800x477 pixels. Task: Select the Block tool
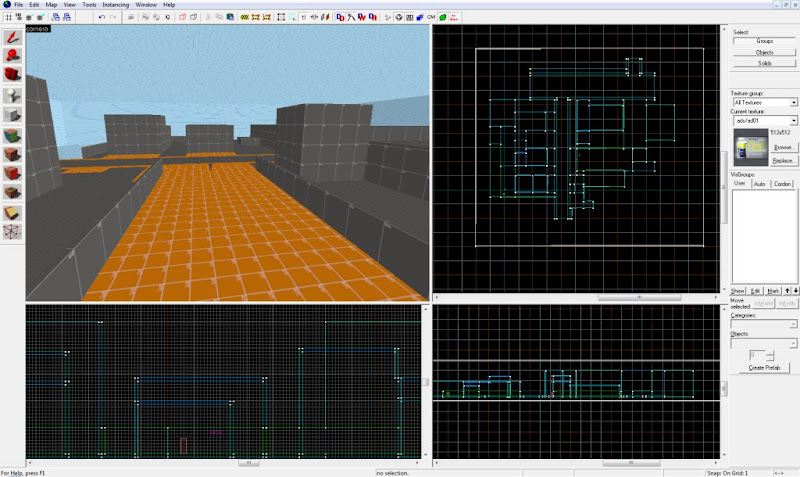(x=12, y=114)
